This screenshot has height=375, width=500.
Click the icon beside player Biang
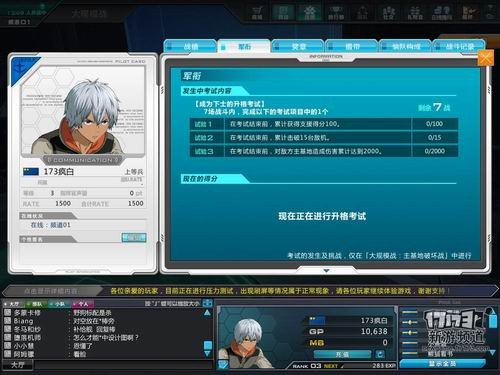pos(7,321)
